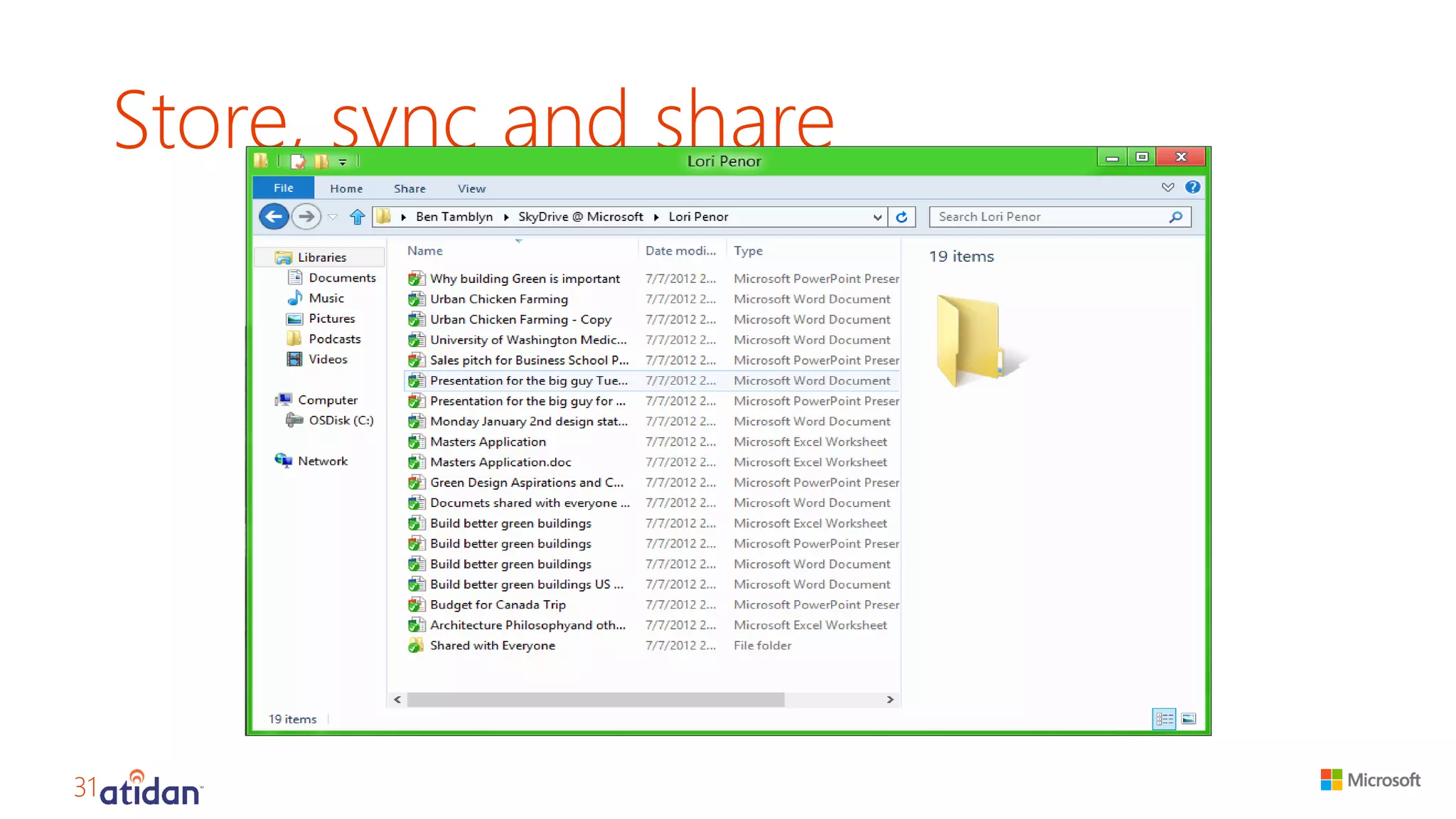Click Lori Penor in the address bar

click(x=698, y=217)
